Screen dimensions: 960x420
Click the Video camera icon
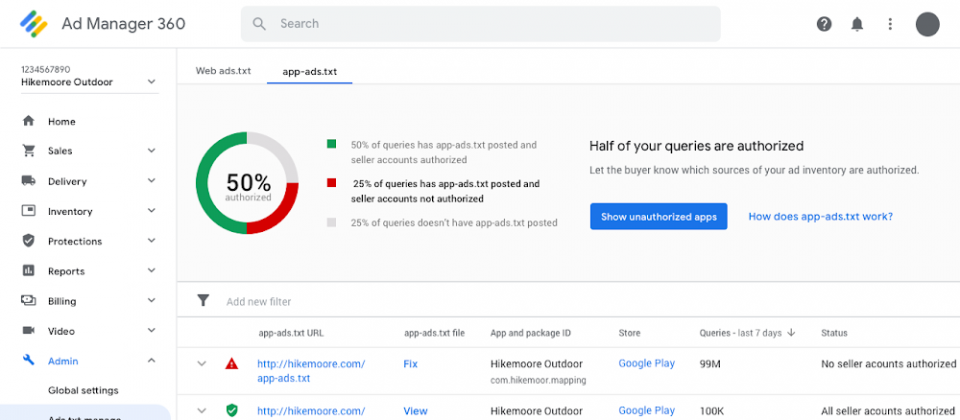[28, 331]
